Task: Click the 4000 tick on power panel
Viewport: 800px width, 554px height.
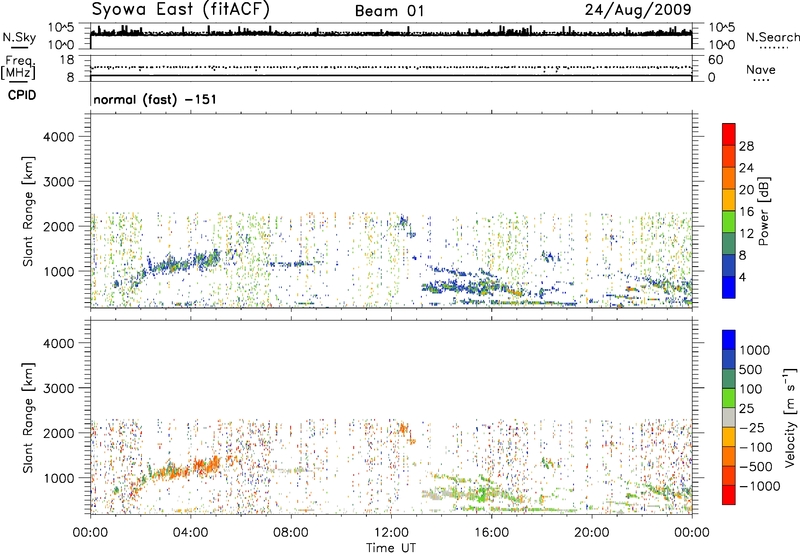Action: point(58,137)
